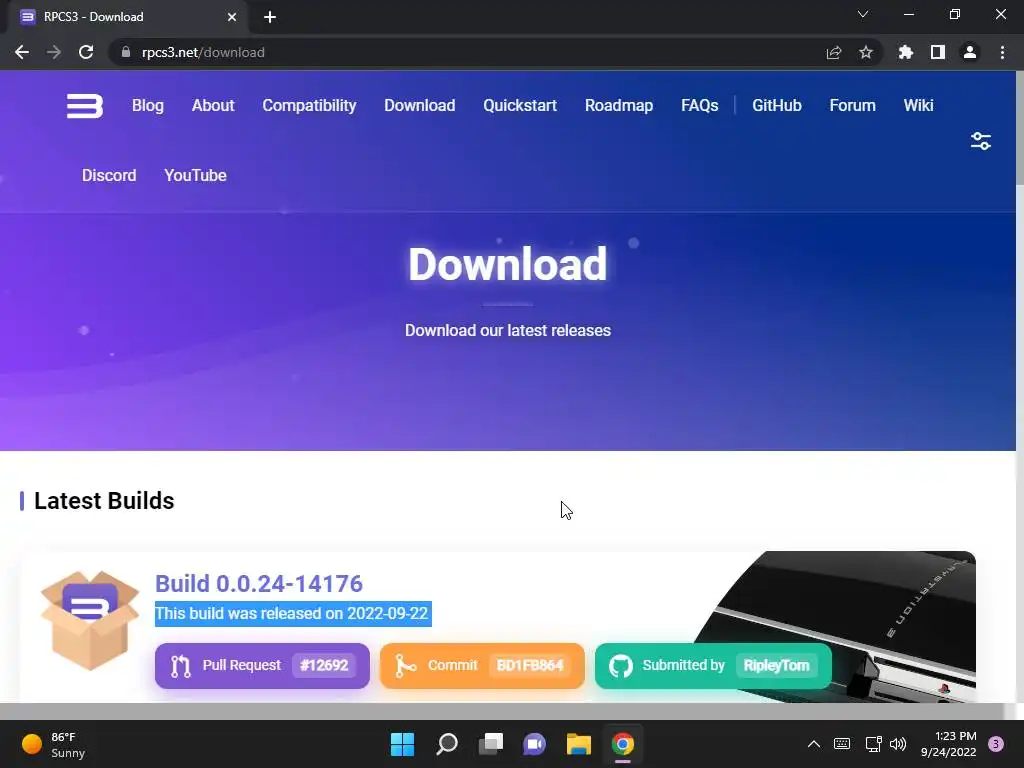This screenshot has width=1024, height=768.
Task: Open notification center badge
Action: click(996, 744)
